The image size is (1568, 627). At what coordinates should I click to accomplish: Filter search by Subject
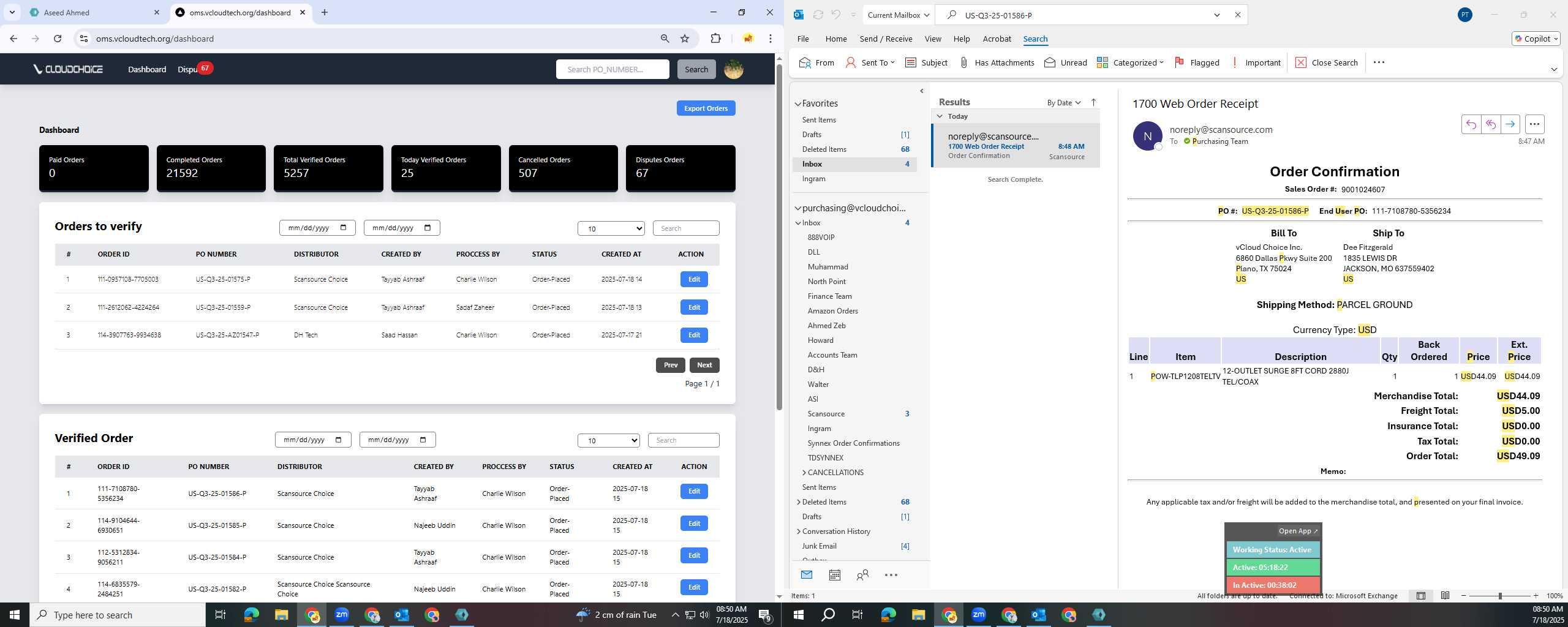[x=926, y=62]
